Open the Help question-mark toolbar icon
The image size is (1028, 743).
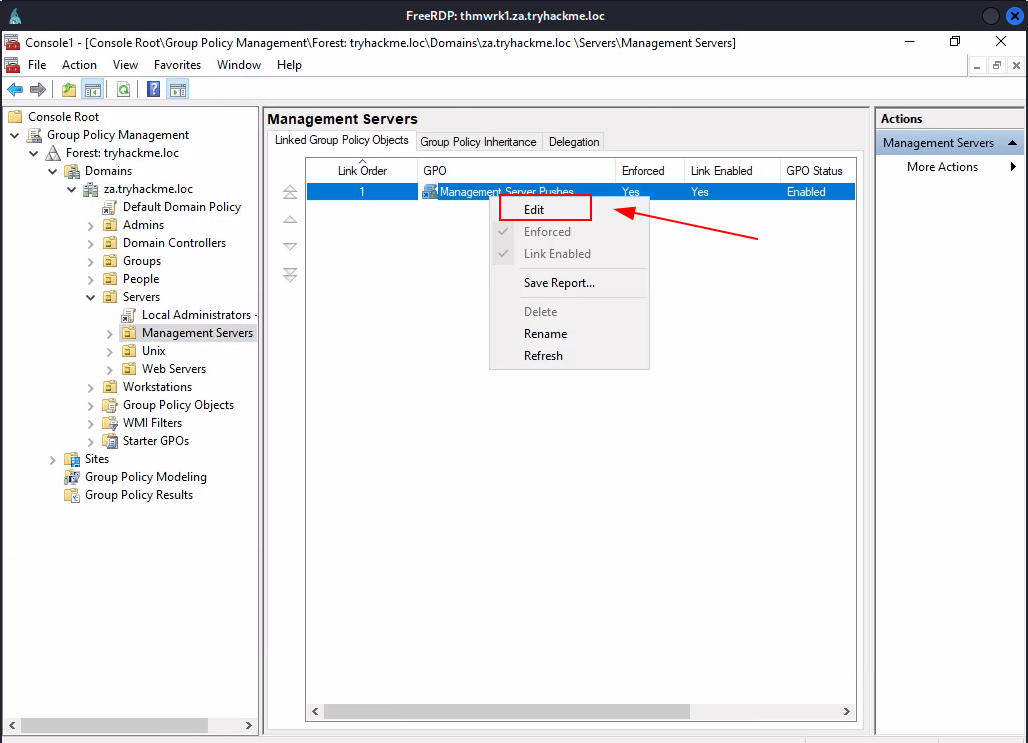coord(153,89)
